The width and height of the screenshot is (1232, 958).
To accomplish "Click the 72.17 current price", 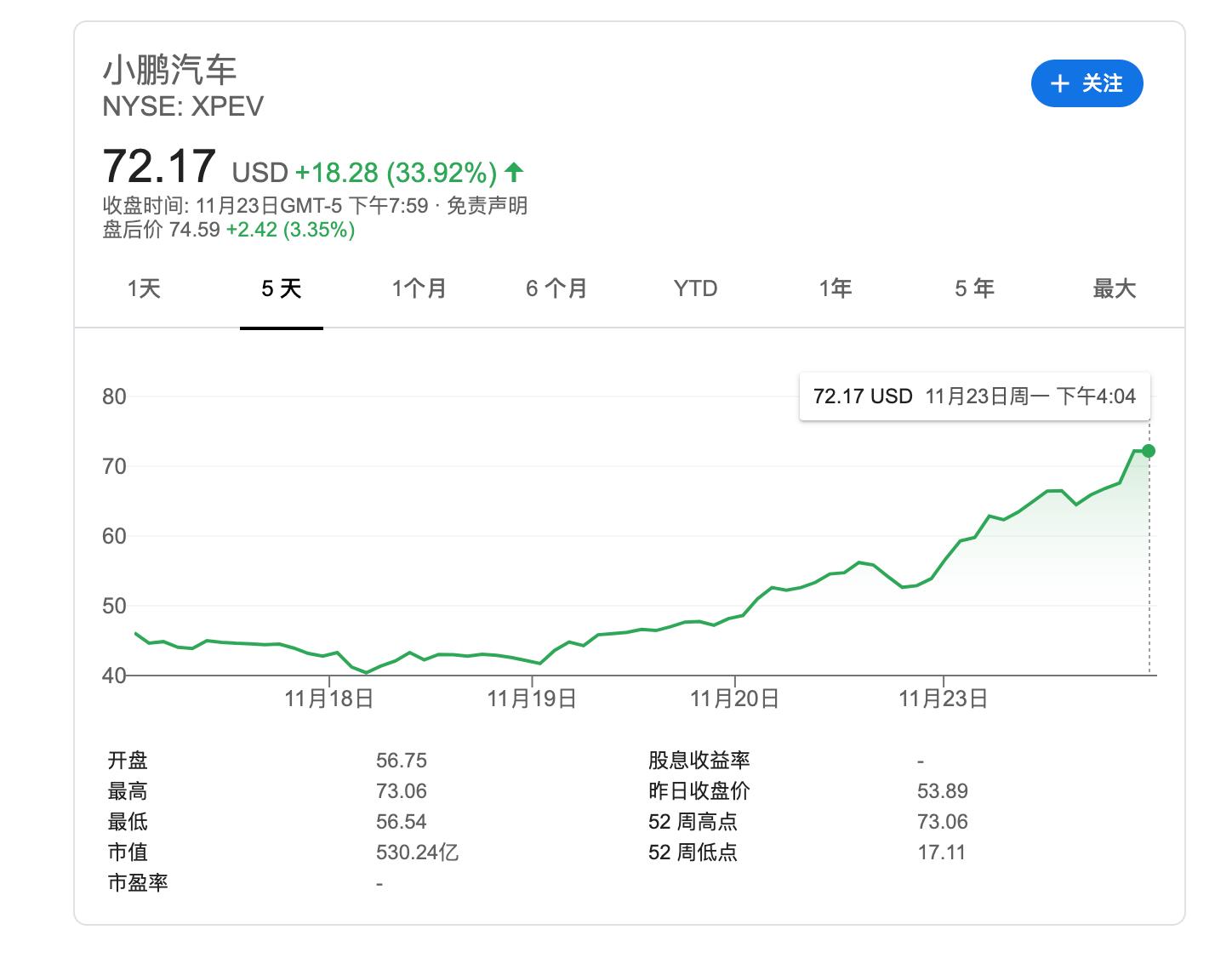I will coord(159,166).
